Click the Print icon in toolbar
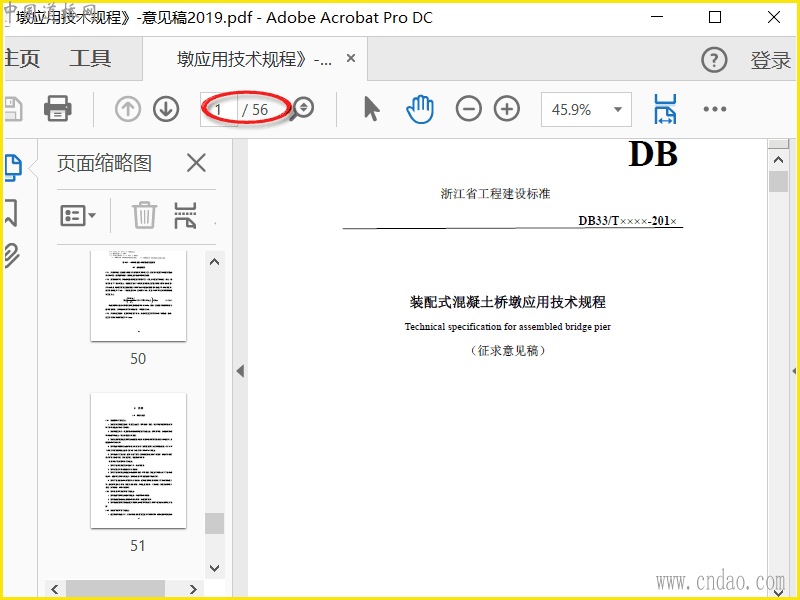This screenshot has height=600, width=800. pos(58,108)
